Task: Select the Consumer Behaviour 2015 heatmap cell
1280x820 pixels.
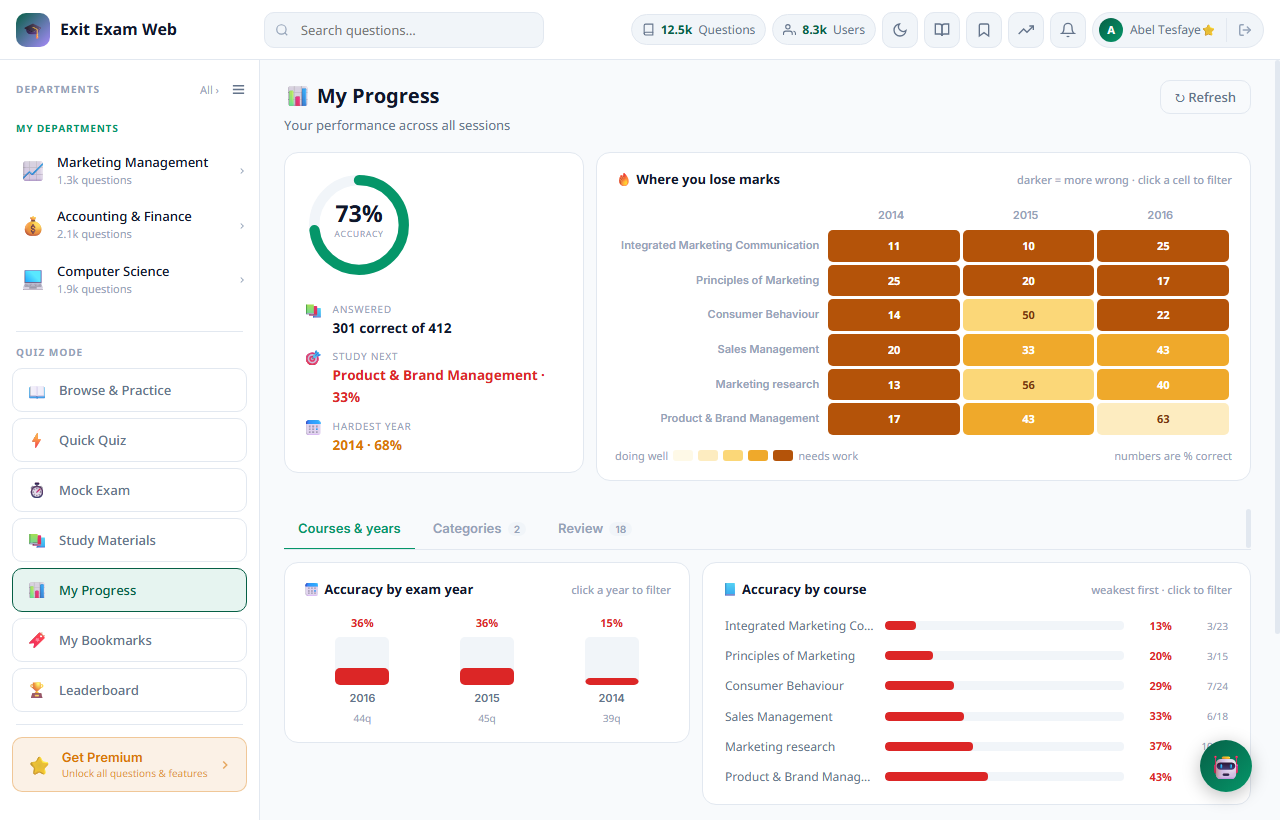Action: click(x=1028, y=315)
